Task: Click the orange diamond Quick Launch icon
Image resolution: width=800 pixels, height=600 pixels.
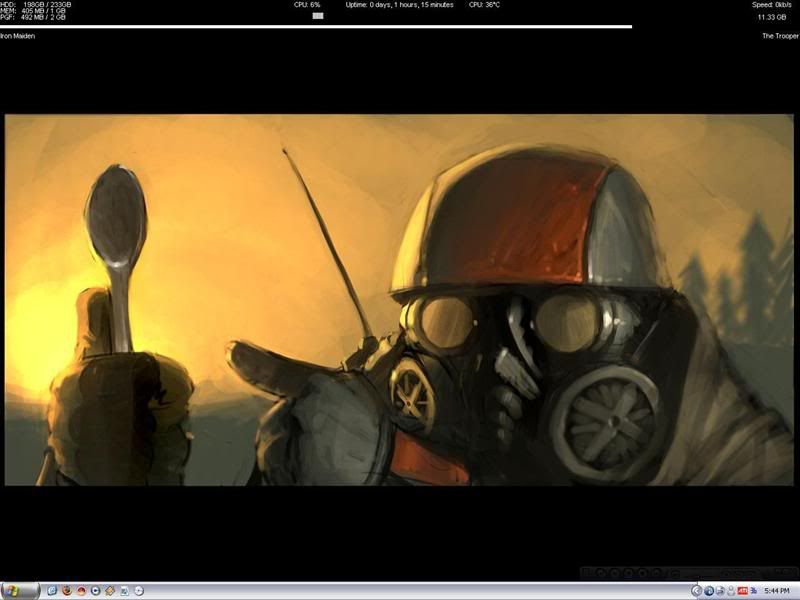Action: pos(110,591)
